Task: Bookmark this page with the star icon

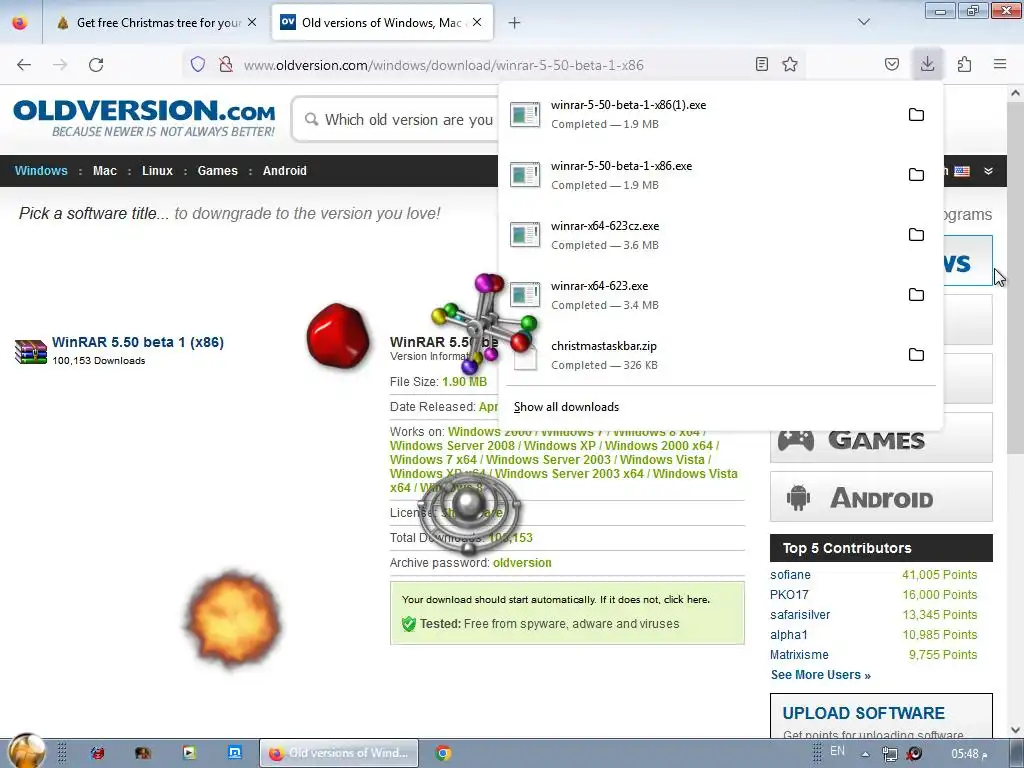Action: (x=790, y=64)
